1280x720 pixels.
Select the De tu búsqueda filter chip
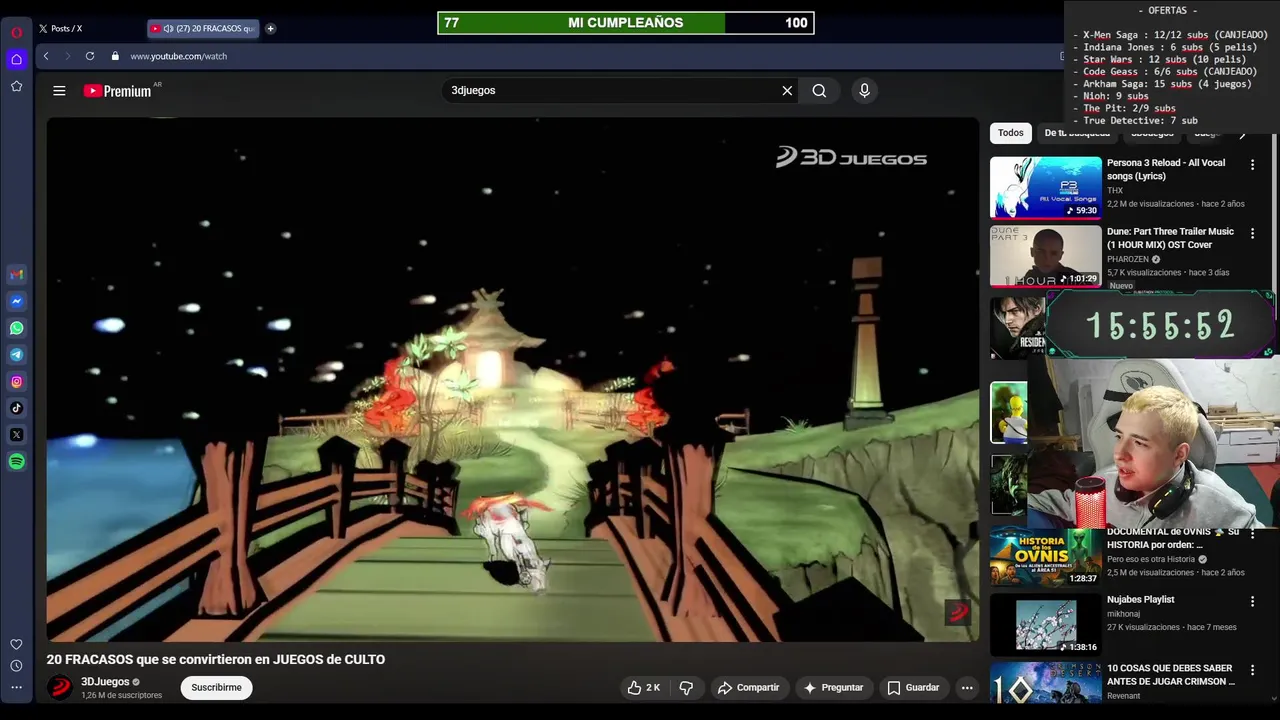coord(1077,133)
